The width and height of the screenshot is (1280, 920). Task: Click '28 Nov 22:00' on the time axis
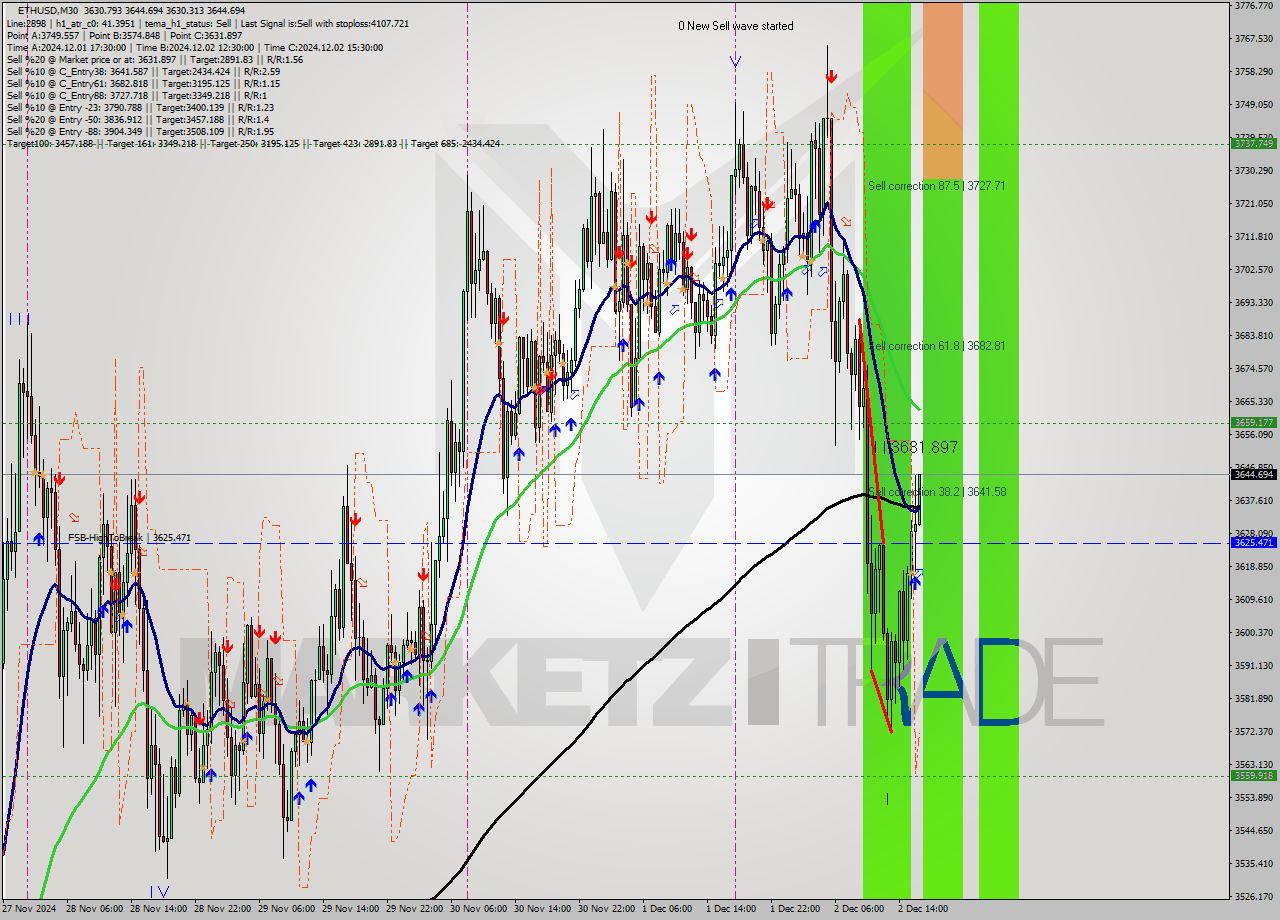222,909
